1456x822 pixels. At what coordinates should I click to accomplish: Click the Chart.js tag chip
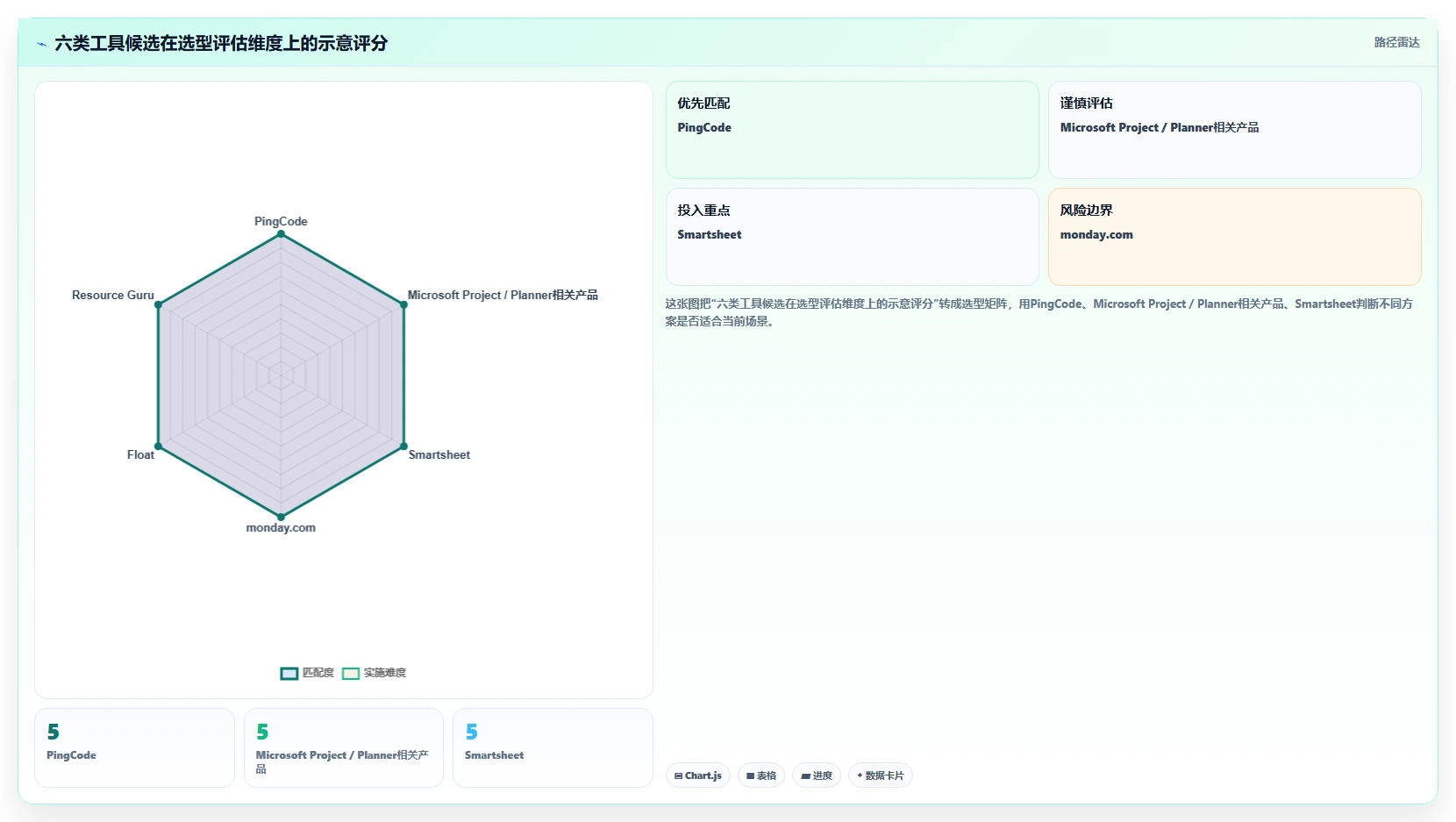tap(698, 776)
